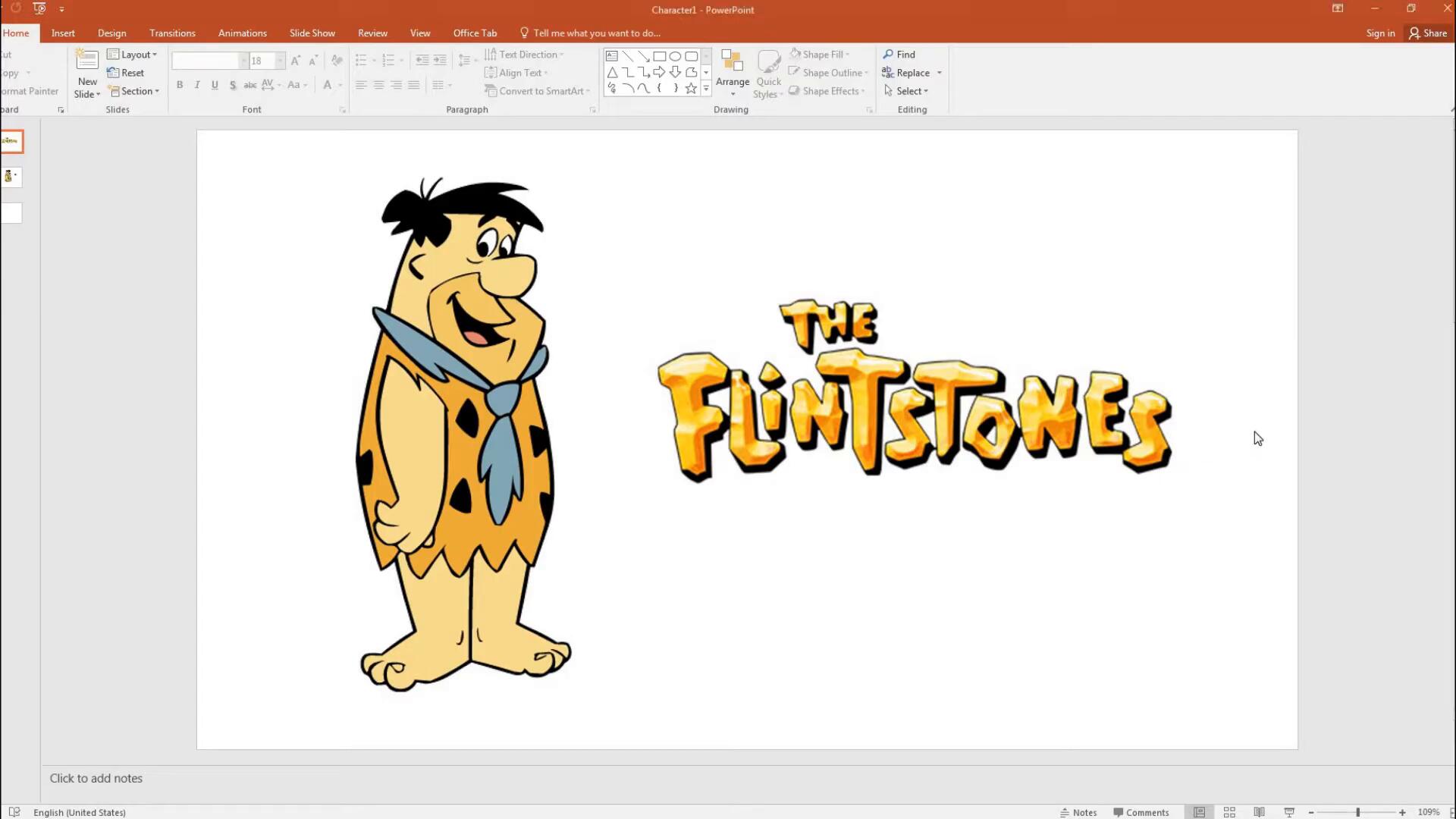Toggle Normal view button

pyautogui.click(x=1199, y=812)
